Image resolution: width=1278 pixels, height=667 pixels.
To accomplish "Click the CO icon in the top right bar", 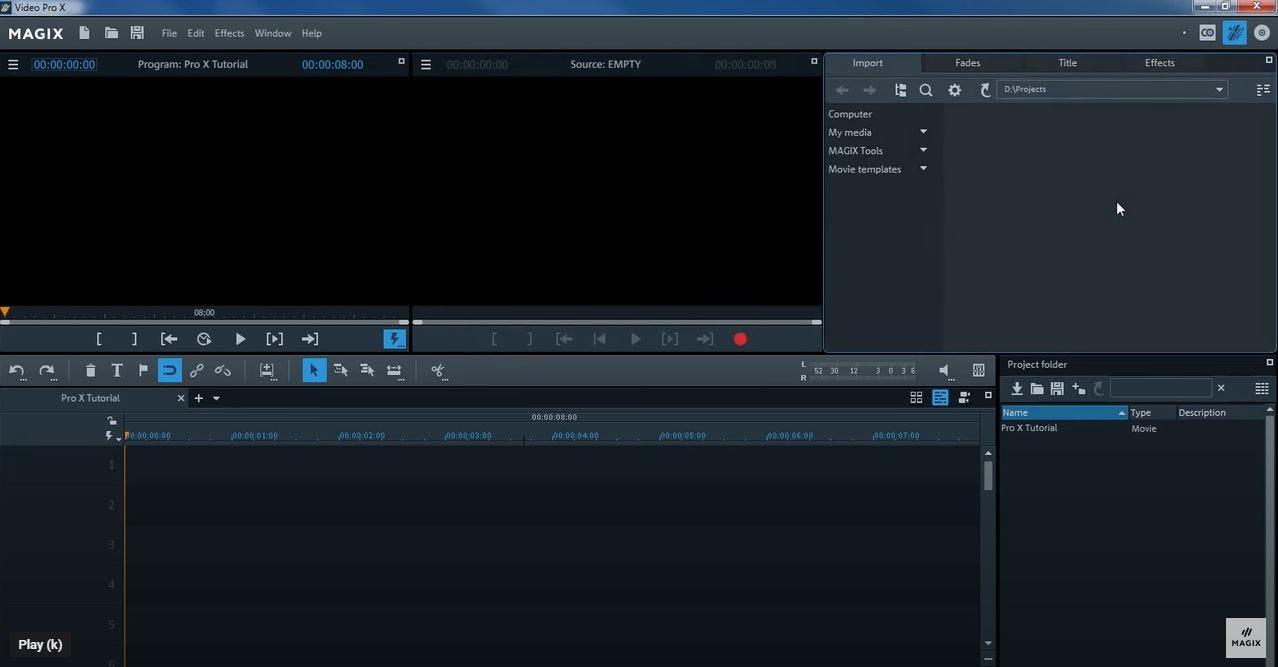I will (x=1208, y=33).
